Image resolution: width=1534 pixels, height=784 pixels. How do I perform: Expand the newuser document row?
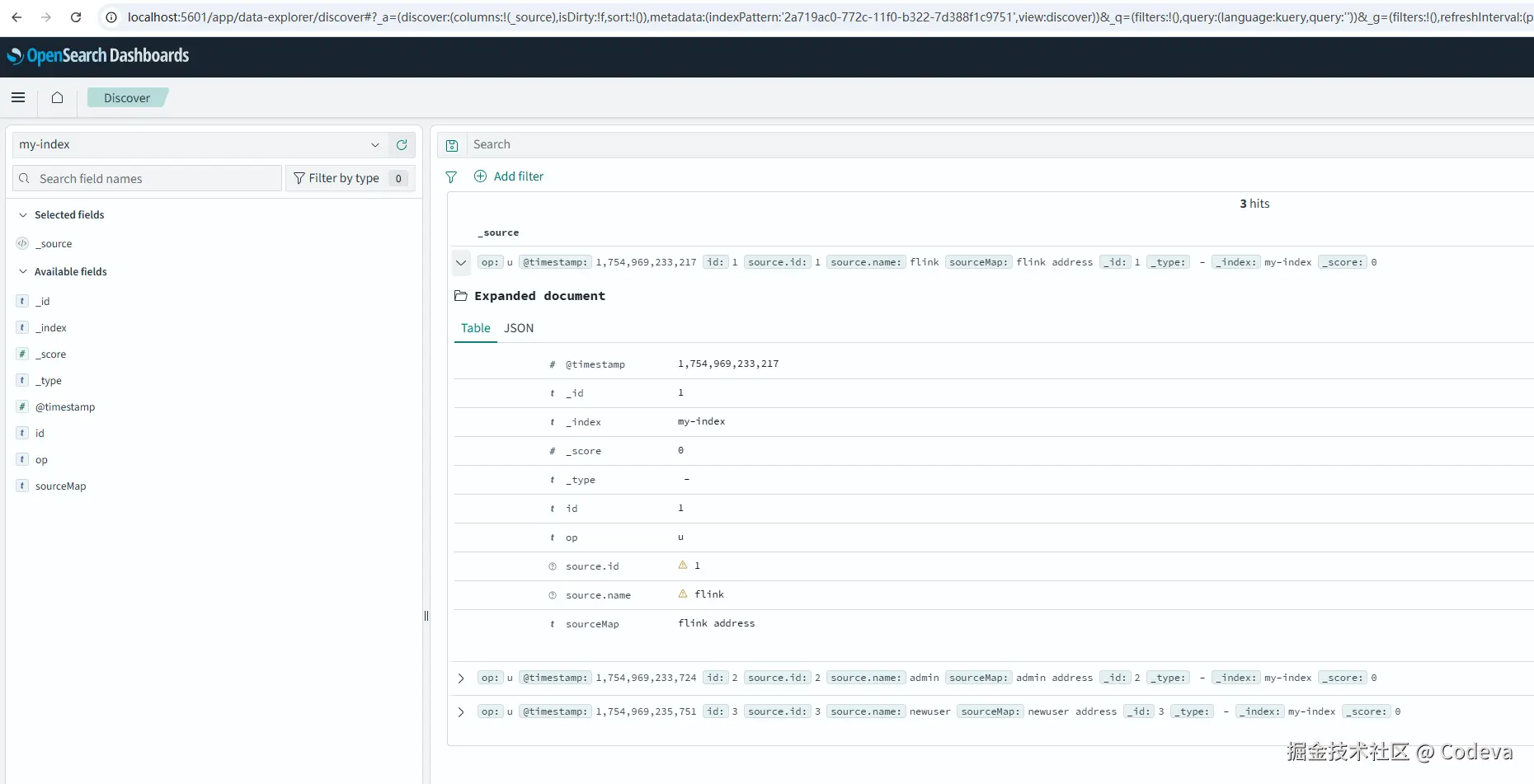pos(461,712)
